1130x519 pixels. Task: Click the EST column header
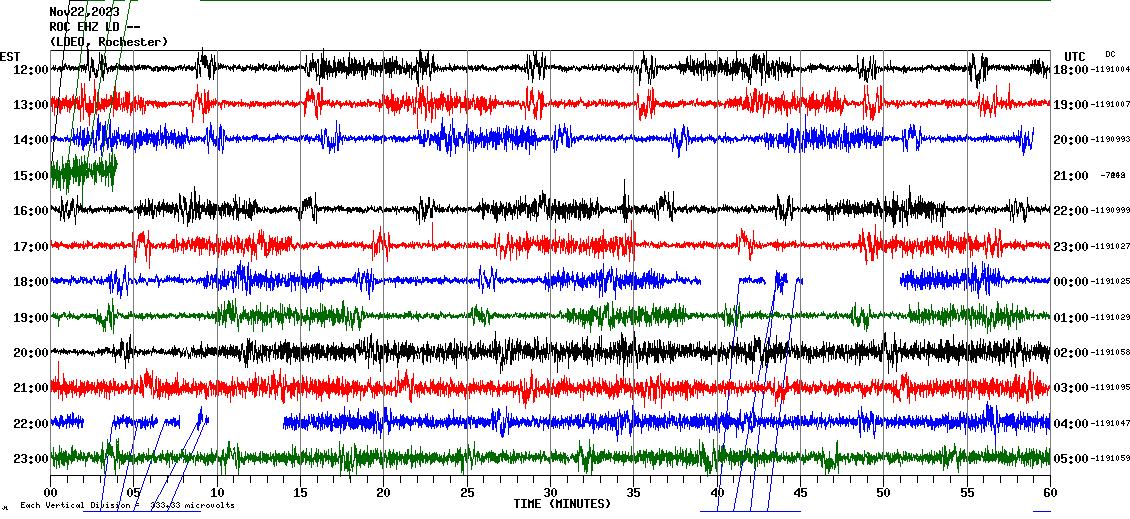pos(10,56)
